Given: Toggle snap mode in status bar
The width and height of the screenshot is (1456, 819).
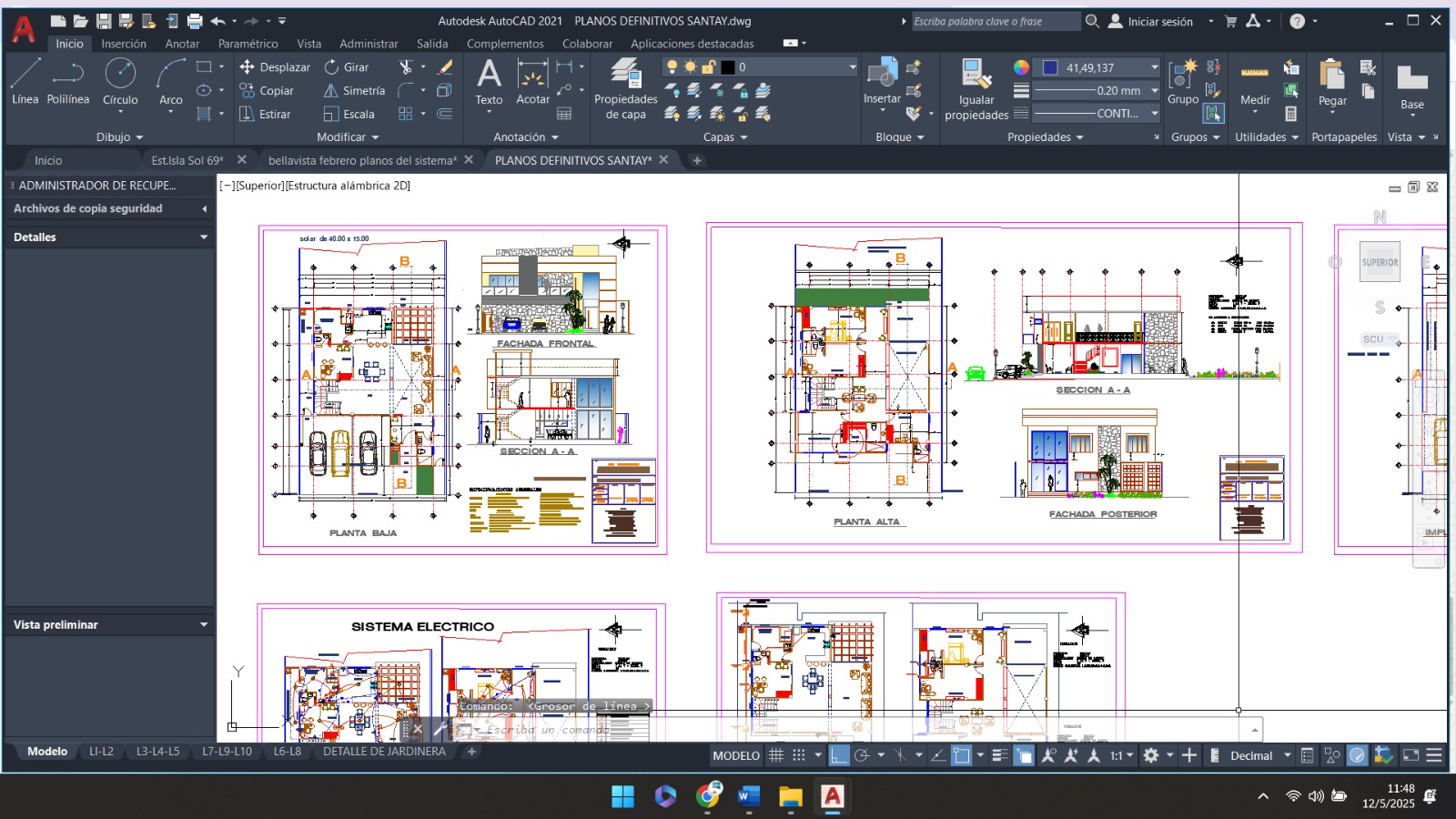Looking at the screenshot, I should (799, 755).
